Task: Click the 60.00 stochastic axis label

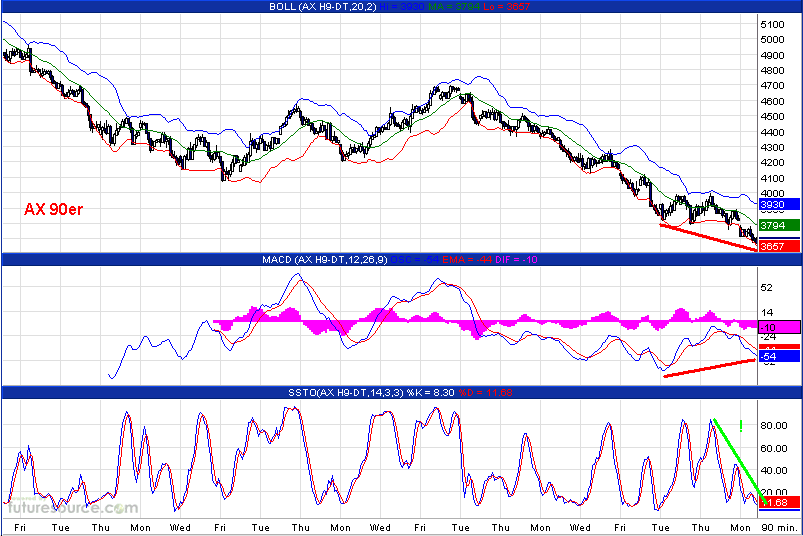Action: pos(774,448)
